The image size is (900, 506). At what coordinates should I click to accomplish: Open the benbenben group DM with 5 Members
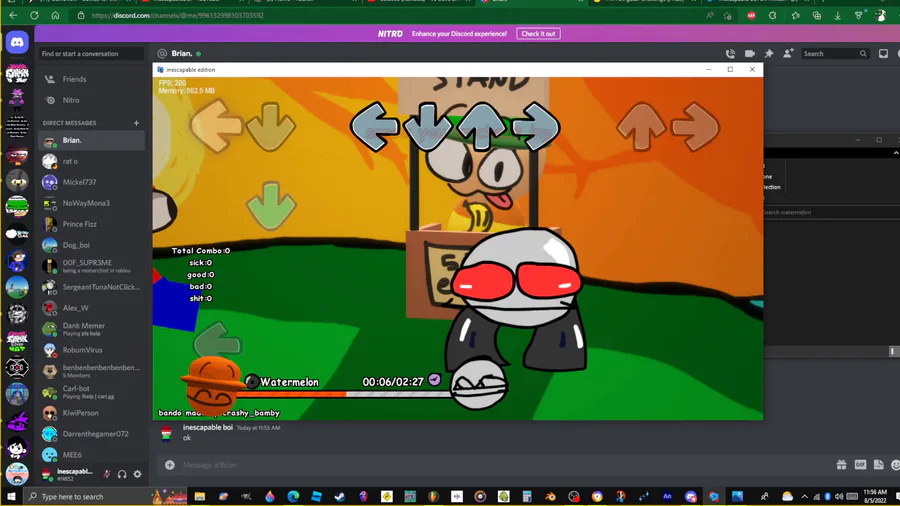pos(91,371)
